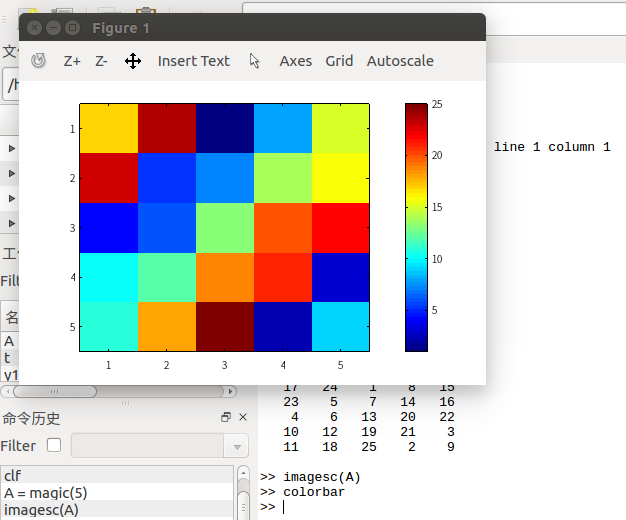Select variable A in workspace
The height and width of the screenshot is (520, 626).
[x=9, y=341]
